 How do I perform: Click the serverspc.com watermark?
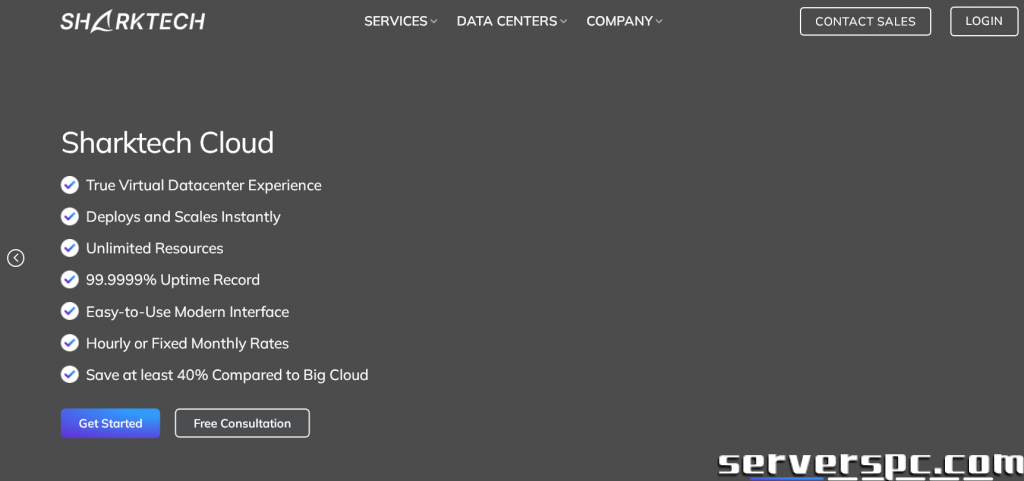(870, 463)
